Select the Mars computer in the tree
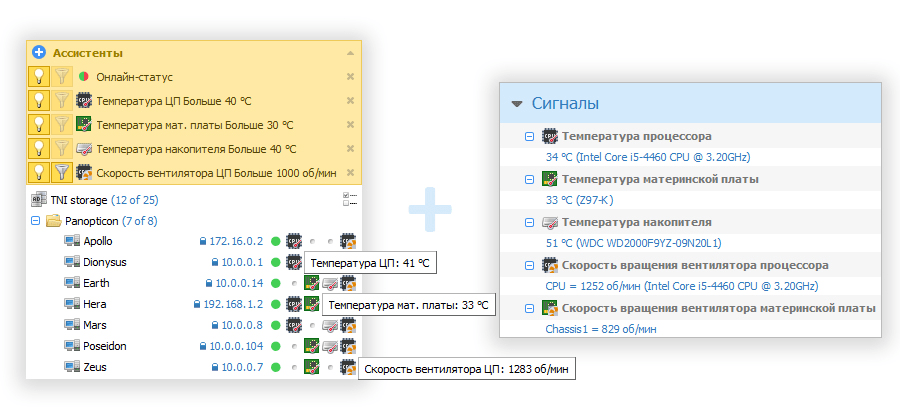900x420 pixels. pos(96,325)
